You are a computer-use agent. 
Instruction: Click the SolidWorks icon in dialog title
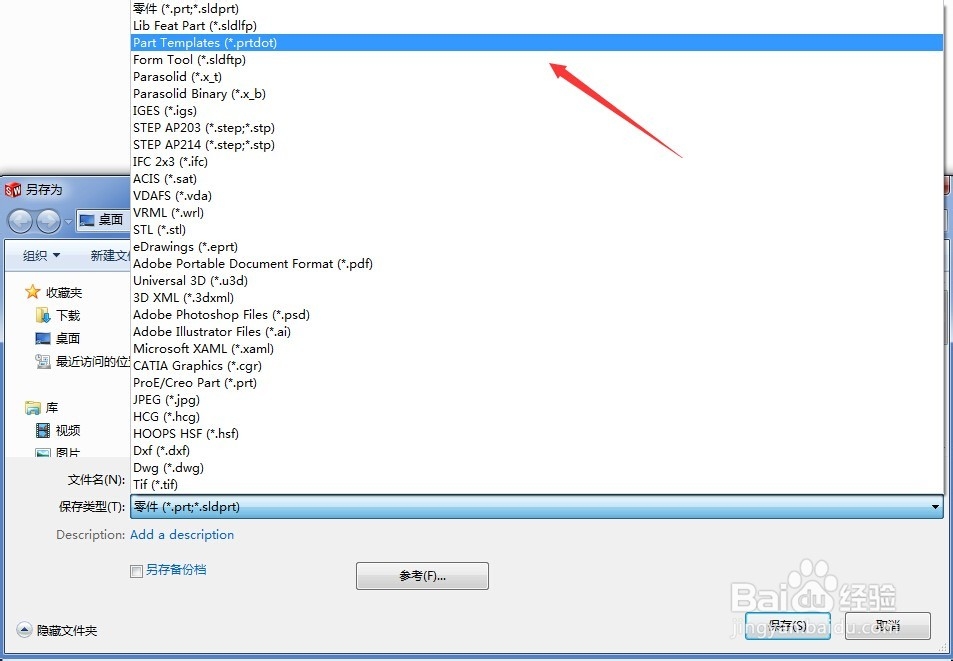13,190
